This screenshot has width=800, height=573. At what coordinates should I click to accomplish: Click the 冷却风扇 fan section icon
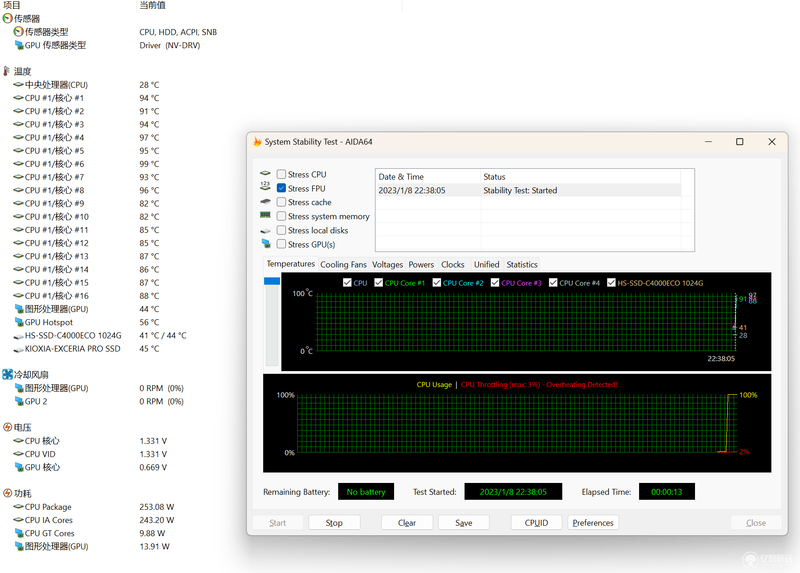tap(8, 375)
